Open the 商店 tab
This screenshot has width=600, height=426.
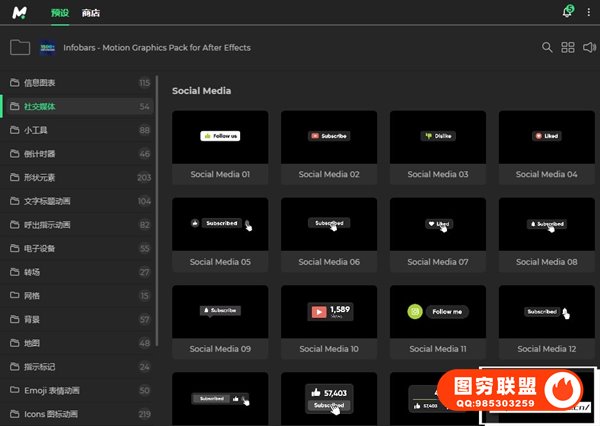(91, 13)
